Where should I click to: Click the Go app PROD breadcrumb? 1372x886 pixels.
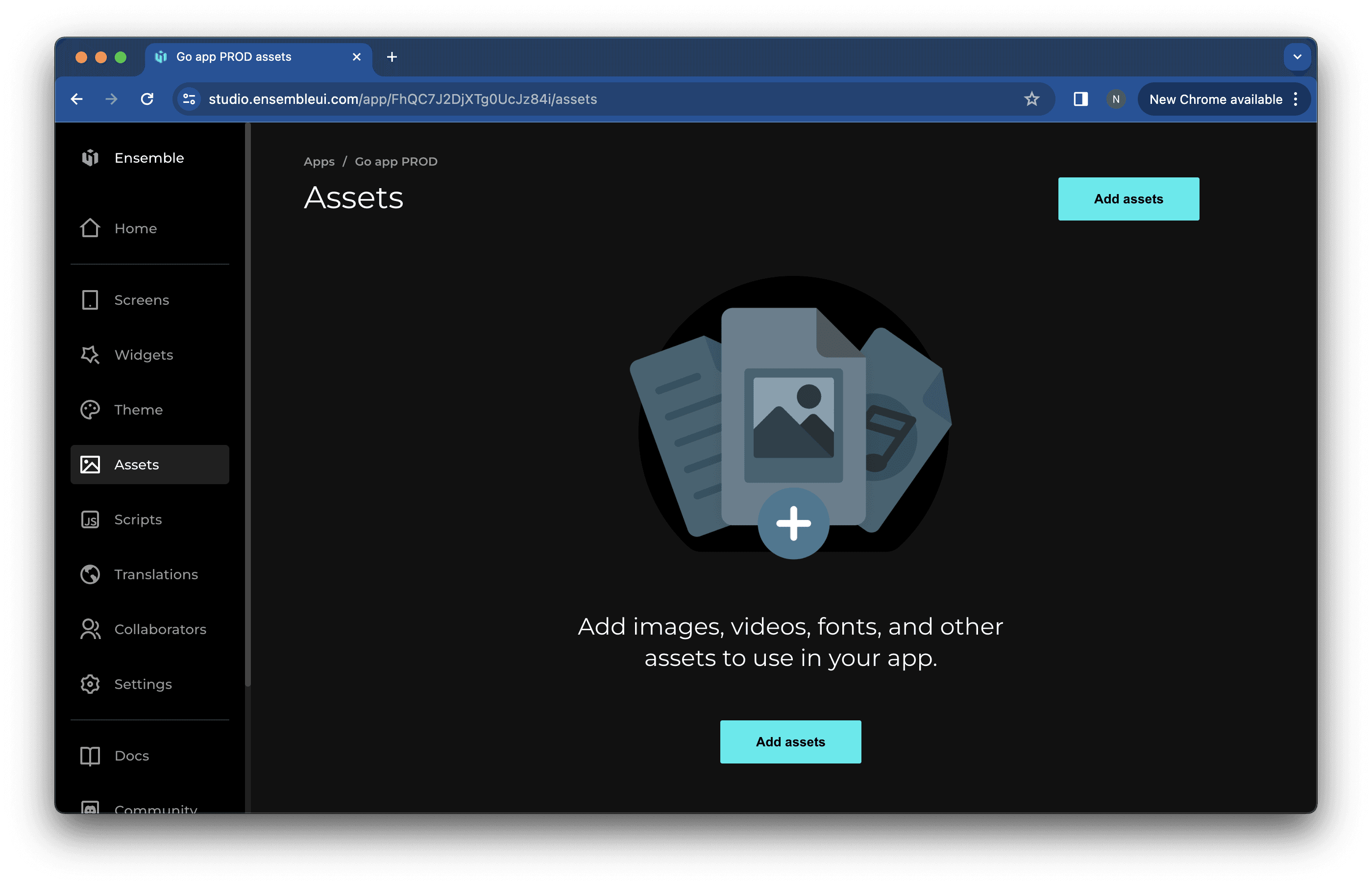(x=396, y=162)
